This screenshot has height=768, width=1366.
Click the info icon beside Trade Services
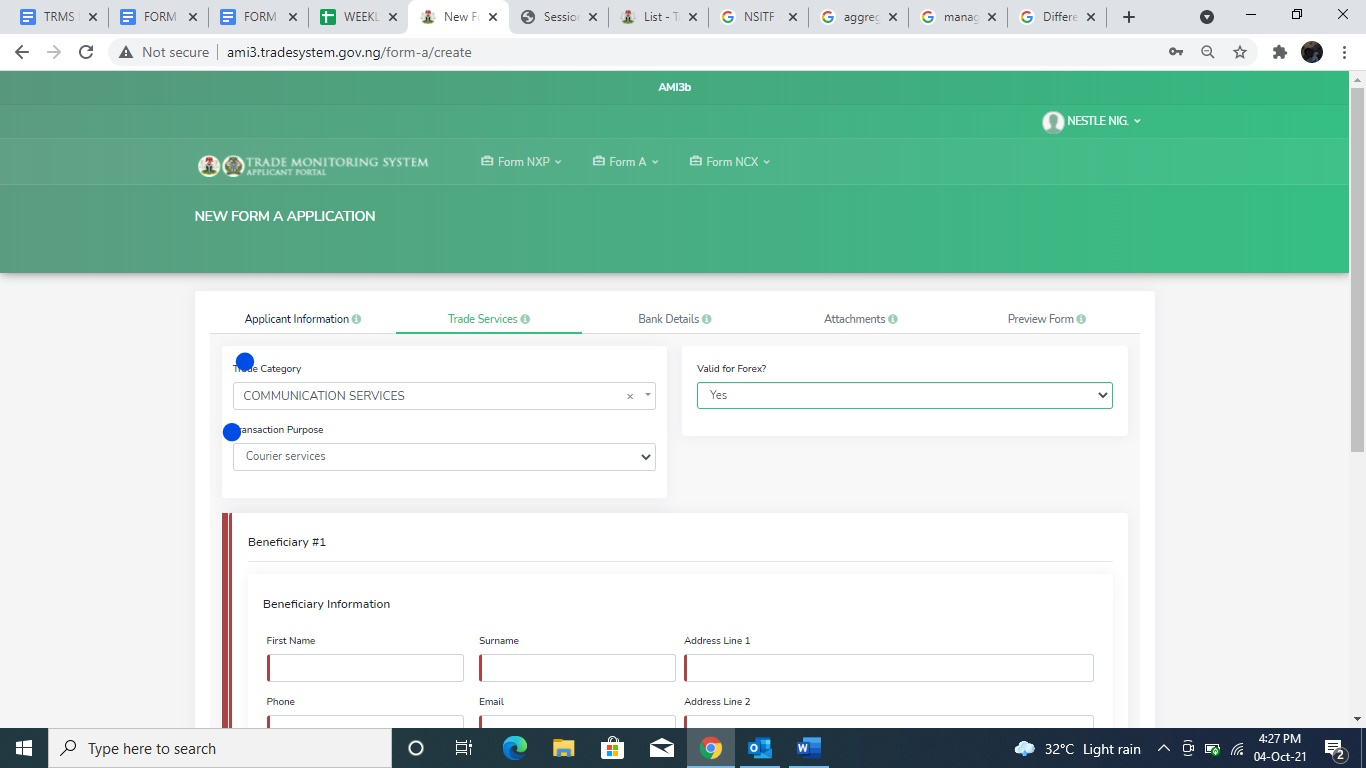[525, 319]
